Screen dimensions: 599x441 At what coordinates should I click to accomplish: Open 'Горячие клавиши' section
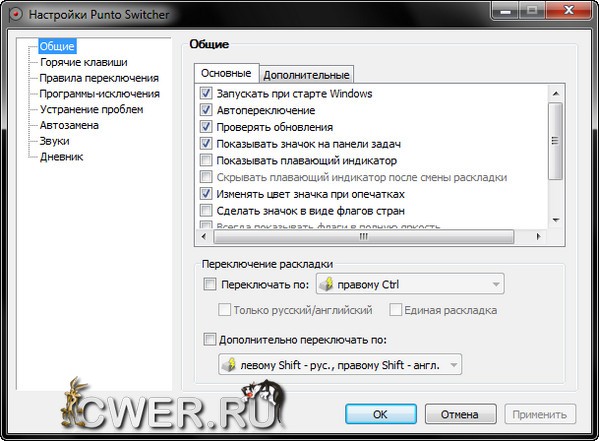tap(84, 62)
